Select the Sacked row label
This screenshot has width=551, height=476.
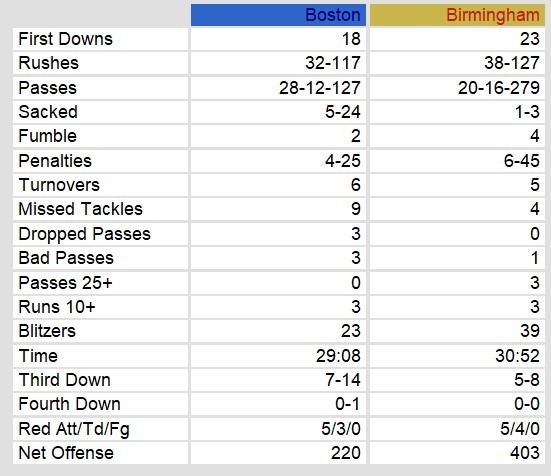pyautogui.click(x=48, y=112)
